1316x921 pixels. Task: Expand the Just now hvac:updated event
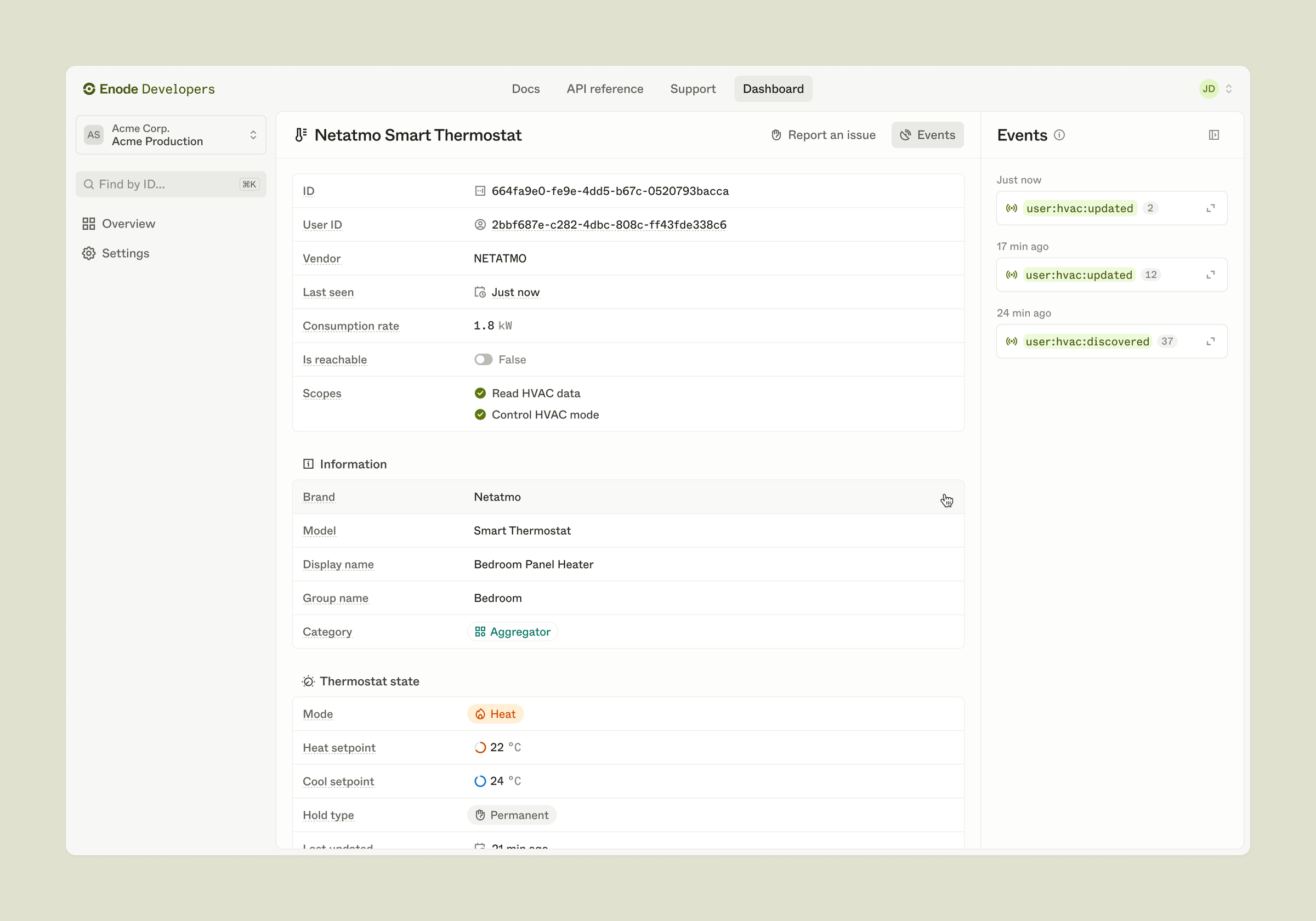(1211, 208)
